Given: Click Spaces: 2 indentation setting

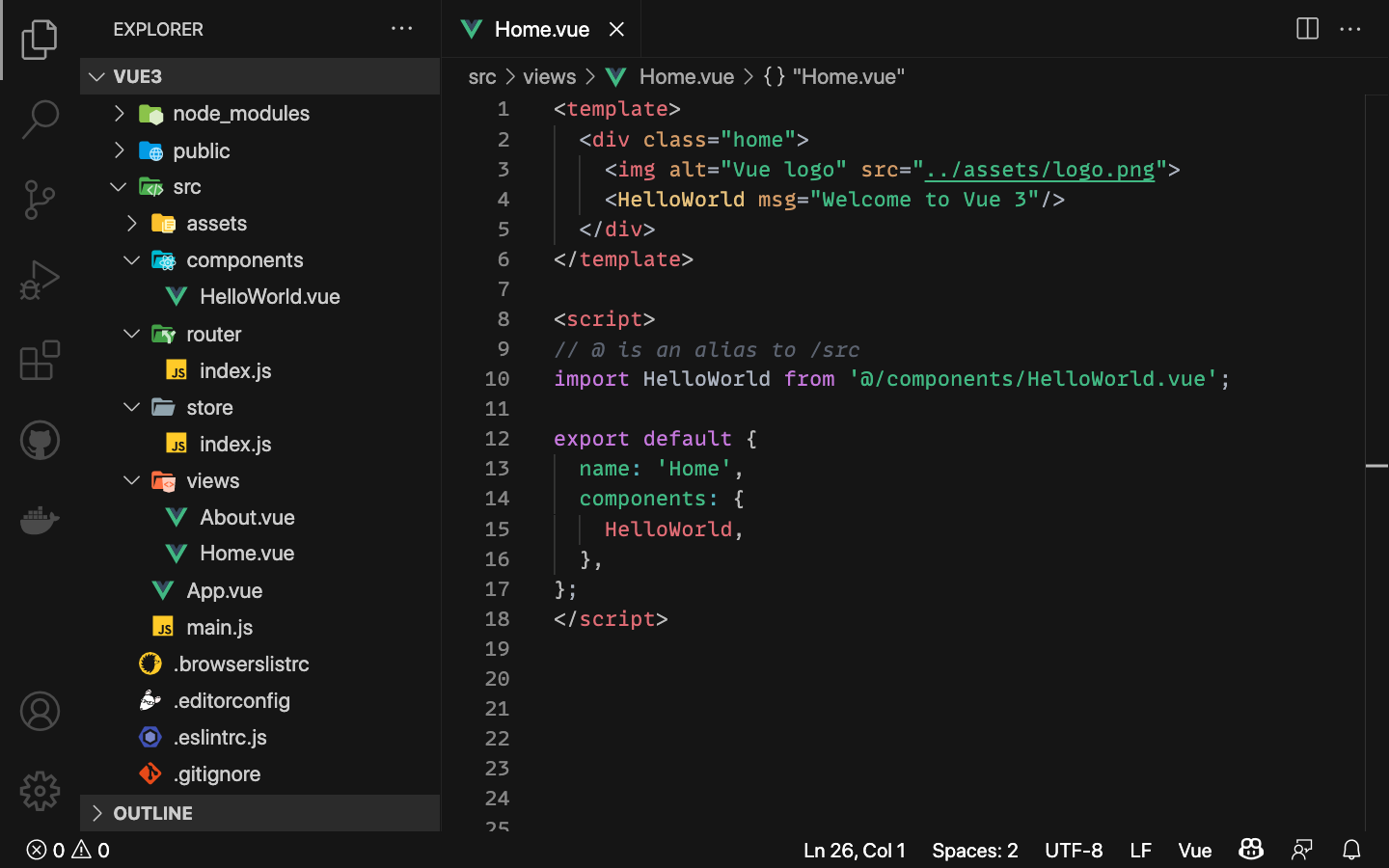Looking at the screenshot, I should point(974,850).
